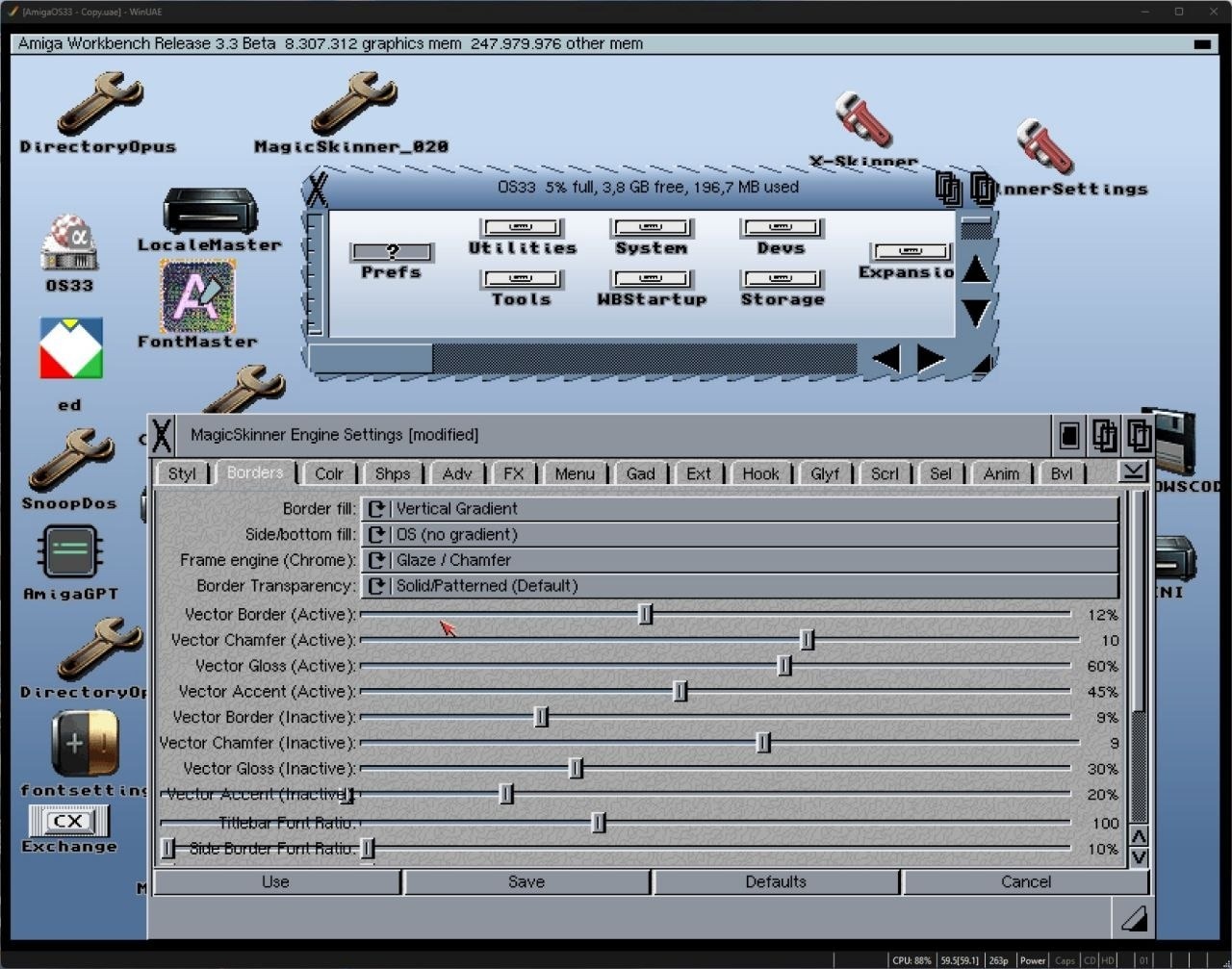
Task: Open the Border Transparency cycle dropdown
Action: (739, 586)
